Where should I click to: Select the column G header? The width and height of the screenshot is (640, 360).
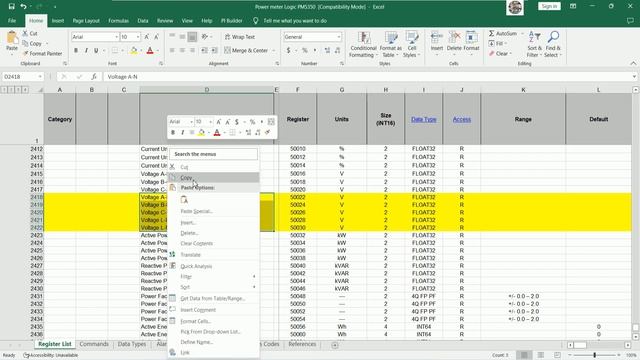[342, 90]
